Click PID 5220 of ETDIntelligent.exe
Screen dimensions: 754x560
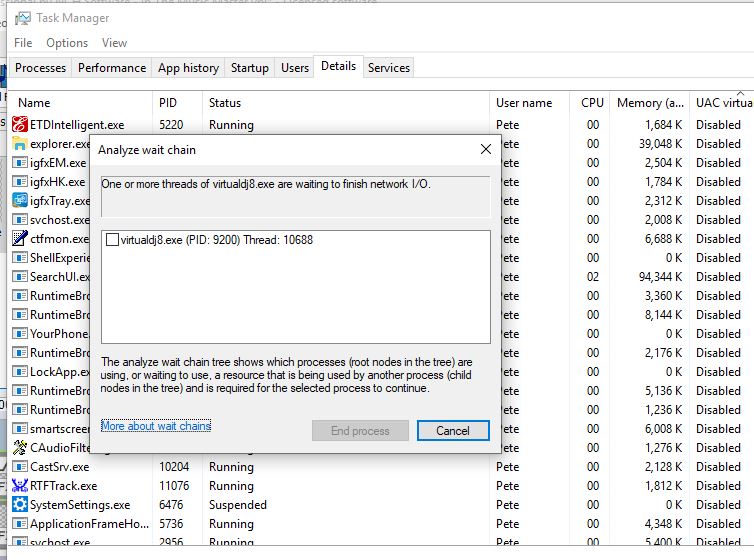tap(171, 125)
